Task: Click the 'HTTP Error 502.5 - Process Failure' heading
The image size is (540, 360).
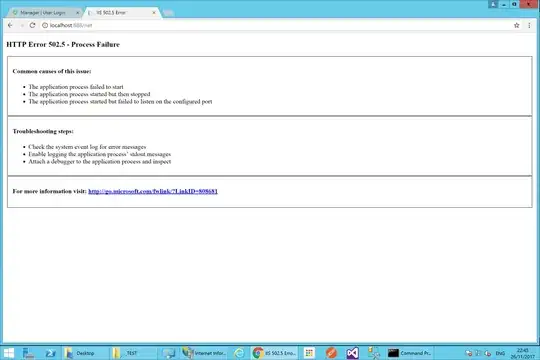Action: 63,44
